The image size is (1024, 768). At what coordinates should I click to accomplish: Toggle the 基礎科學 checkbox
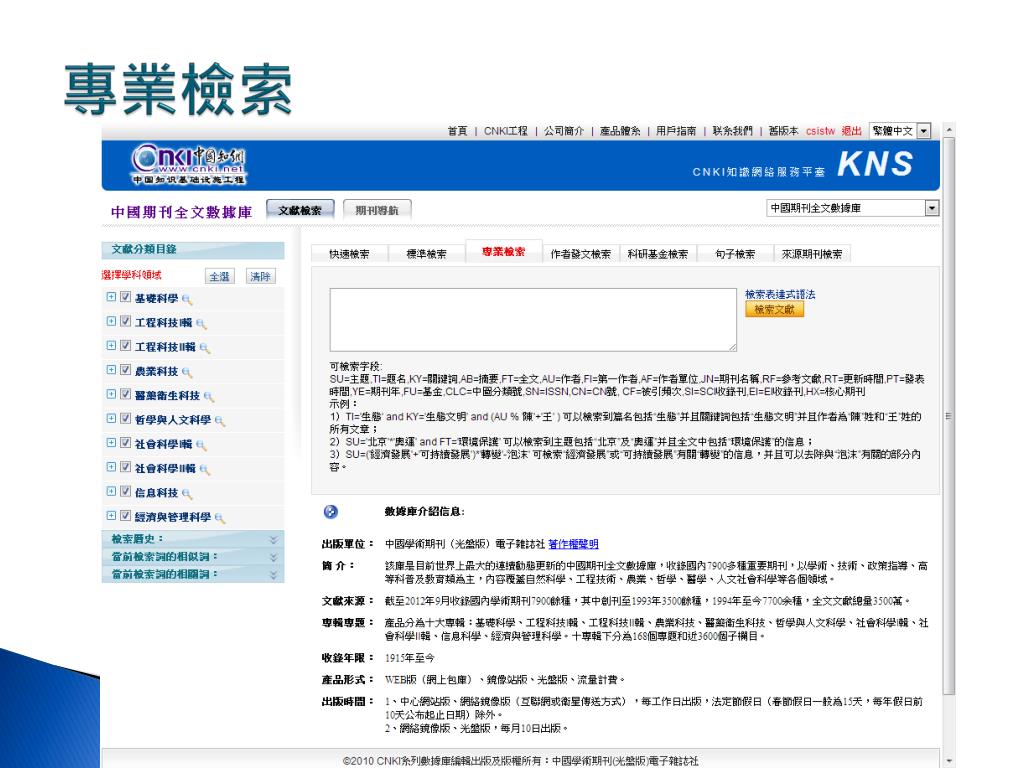point(125,297)
